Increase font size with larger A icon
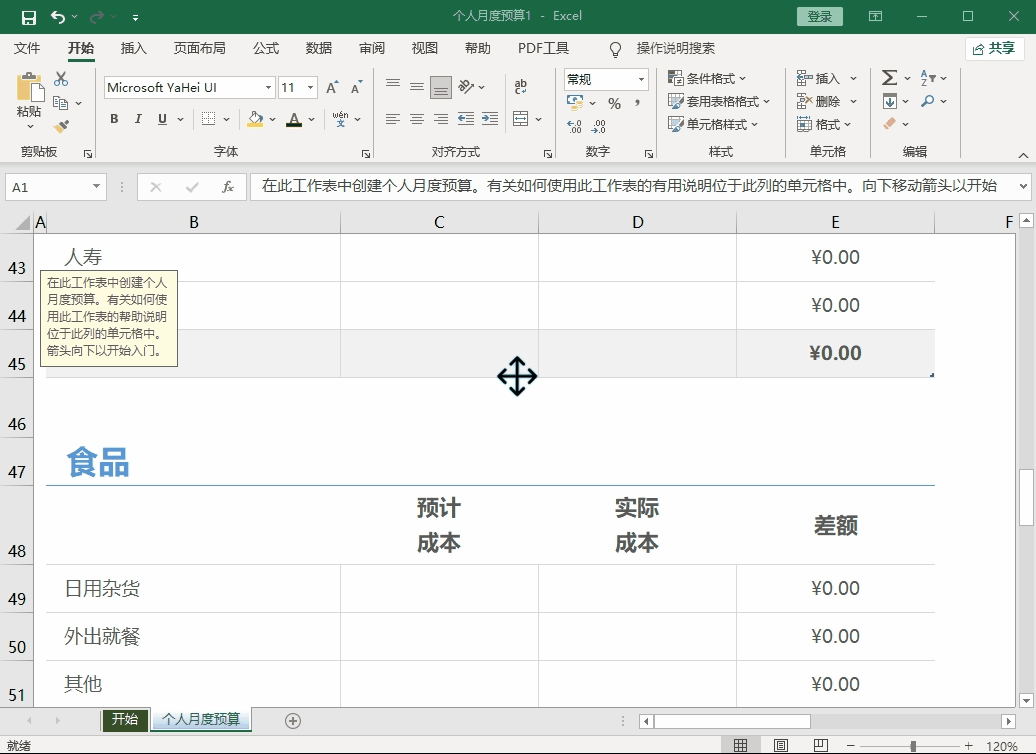This screenshot has width=1036, height=754. click(x=332, y=87)
